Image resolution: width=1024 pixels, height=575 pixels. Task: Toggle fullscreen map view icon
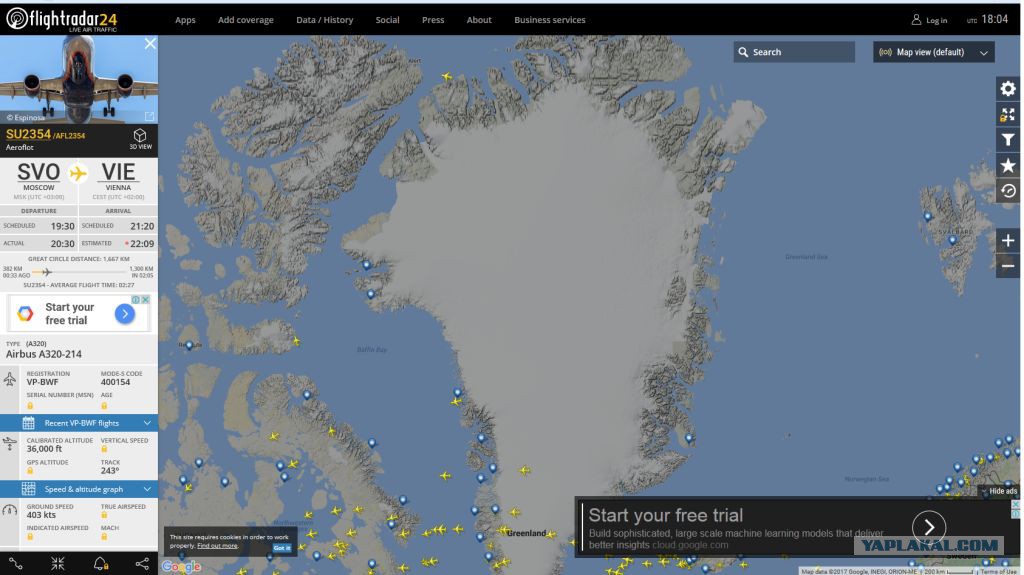1008,114
